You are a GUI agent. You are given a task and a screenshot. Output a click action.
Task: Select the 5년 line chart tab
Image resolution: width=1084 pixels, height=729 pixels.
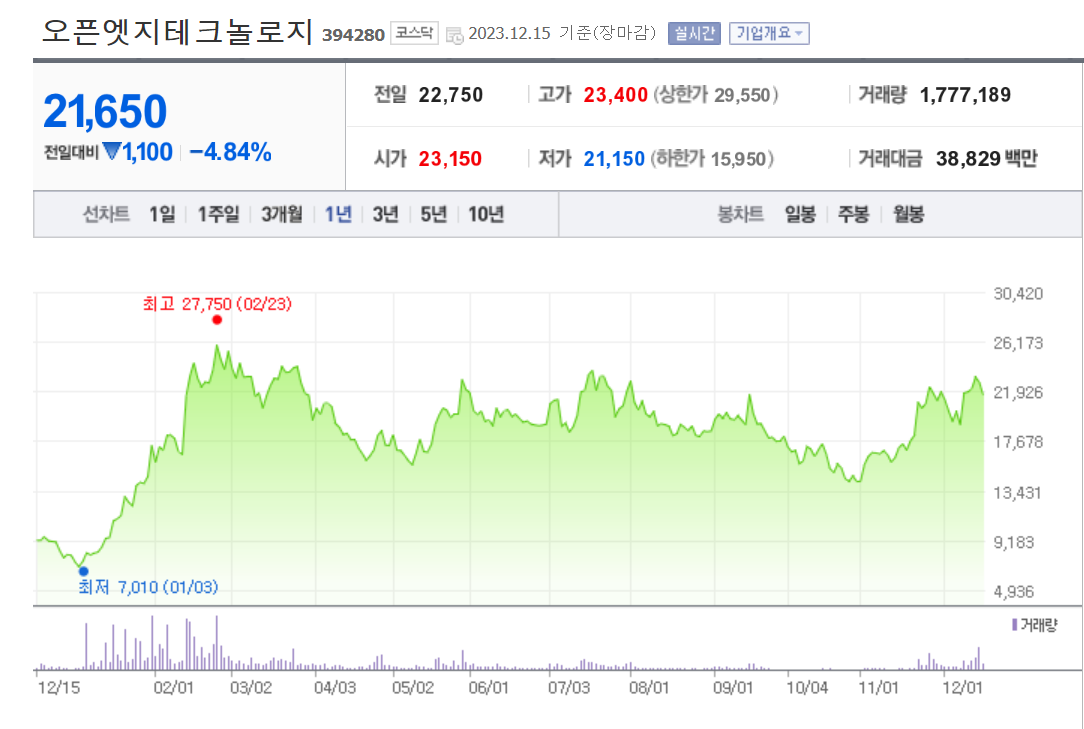433,214
